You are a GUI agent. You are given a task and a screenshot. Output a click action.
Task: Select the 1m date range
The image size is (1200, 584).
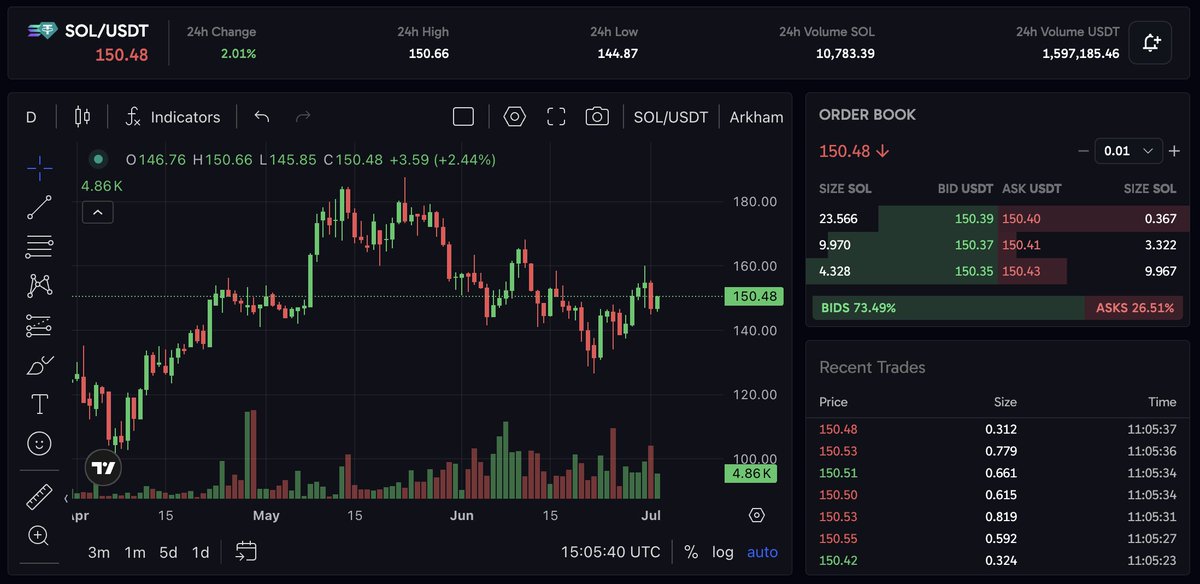135,552
